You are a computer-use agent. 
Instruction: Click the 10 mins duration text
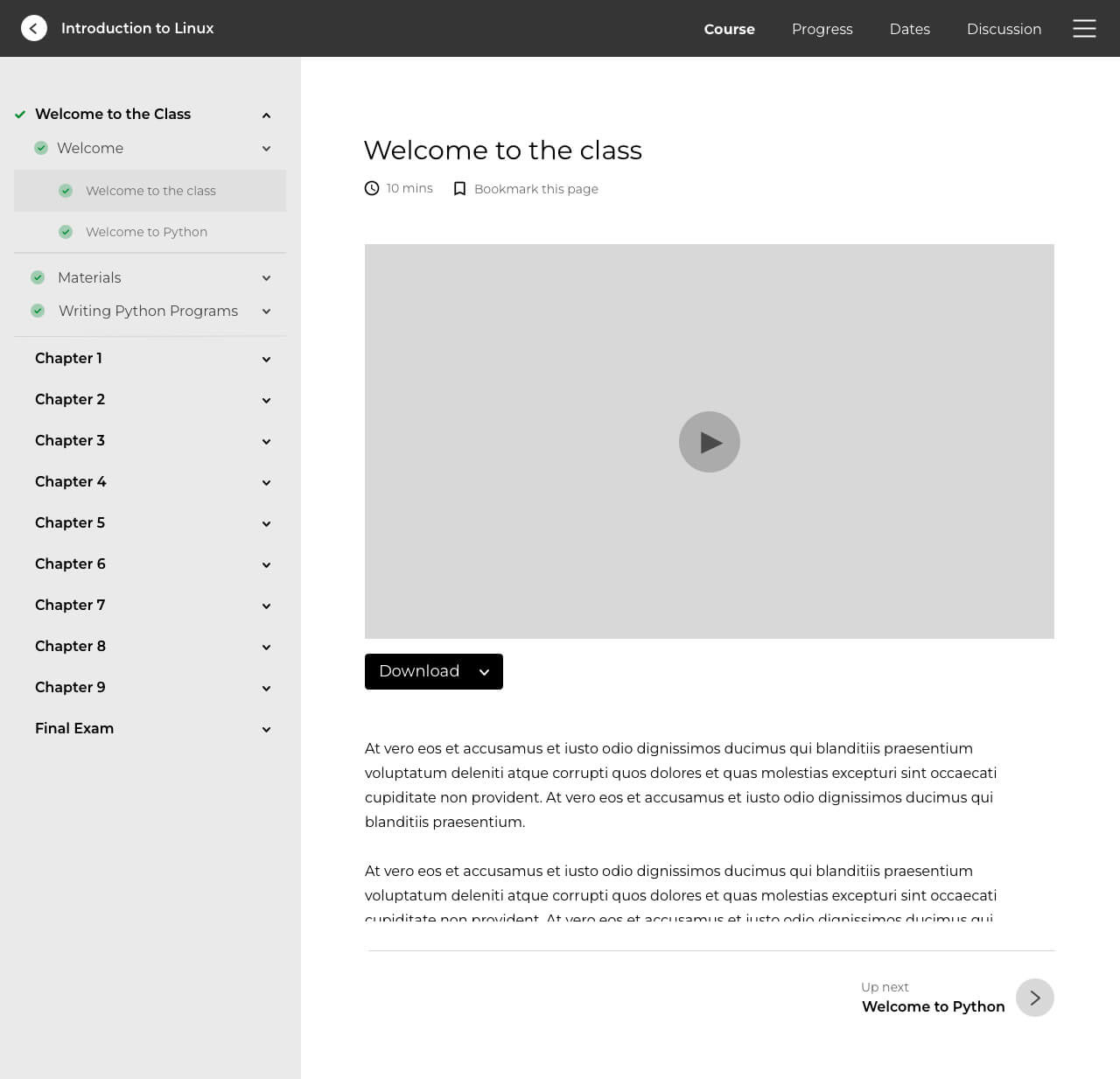point(409,188)
